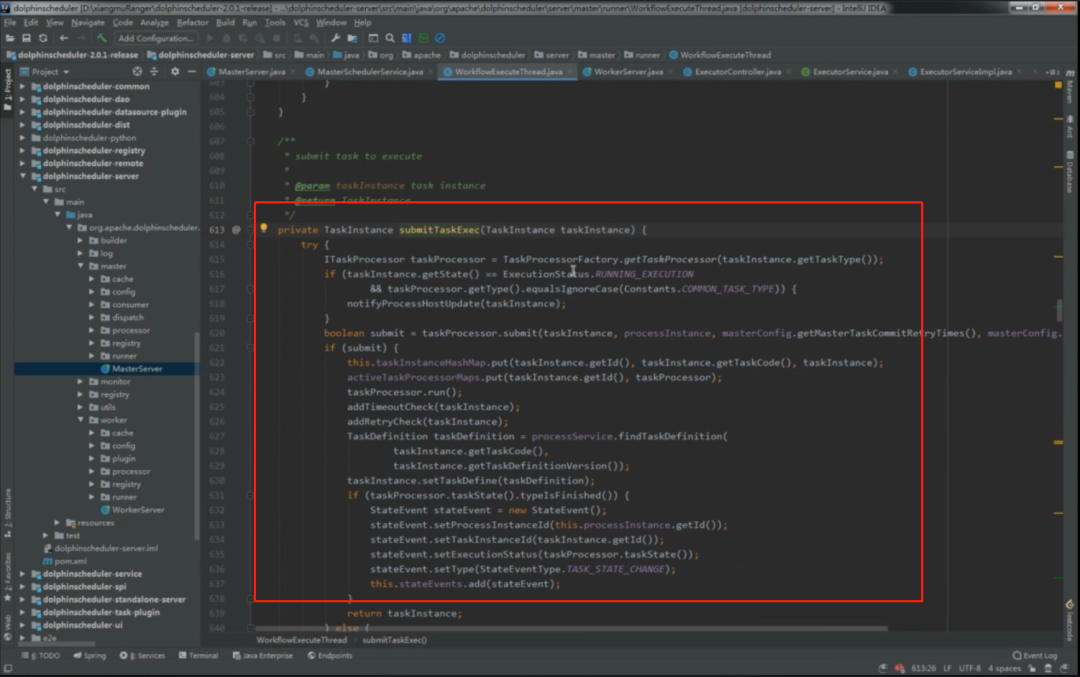This screenshot has height=677, width=1080.
Task: Toggle fold marker at line 617
Action: pos(251,289)
